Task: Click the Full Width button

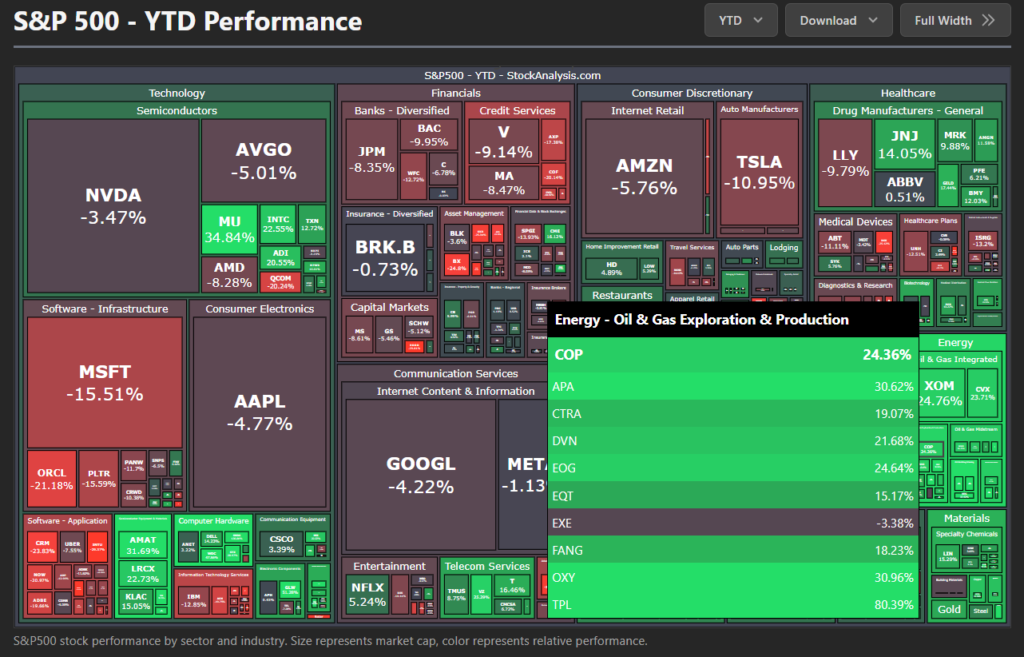Action: (955, 20)
